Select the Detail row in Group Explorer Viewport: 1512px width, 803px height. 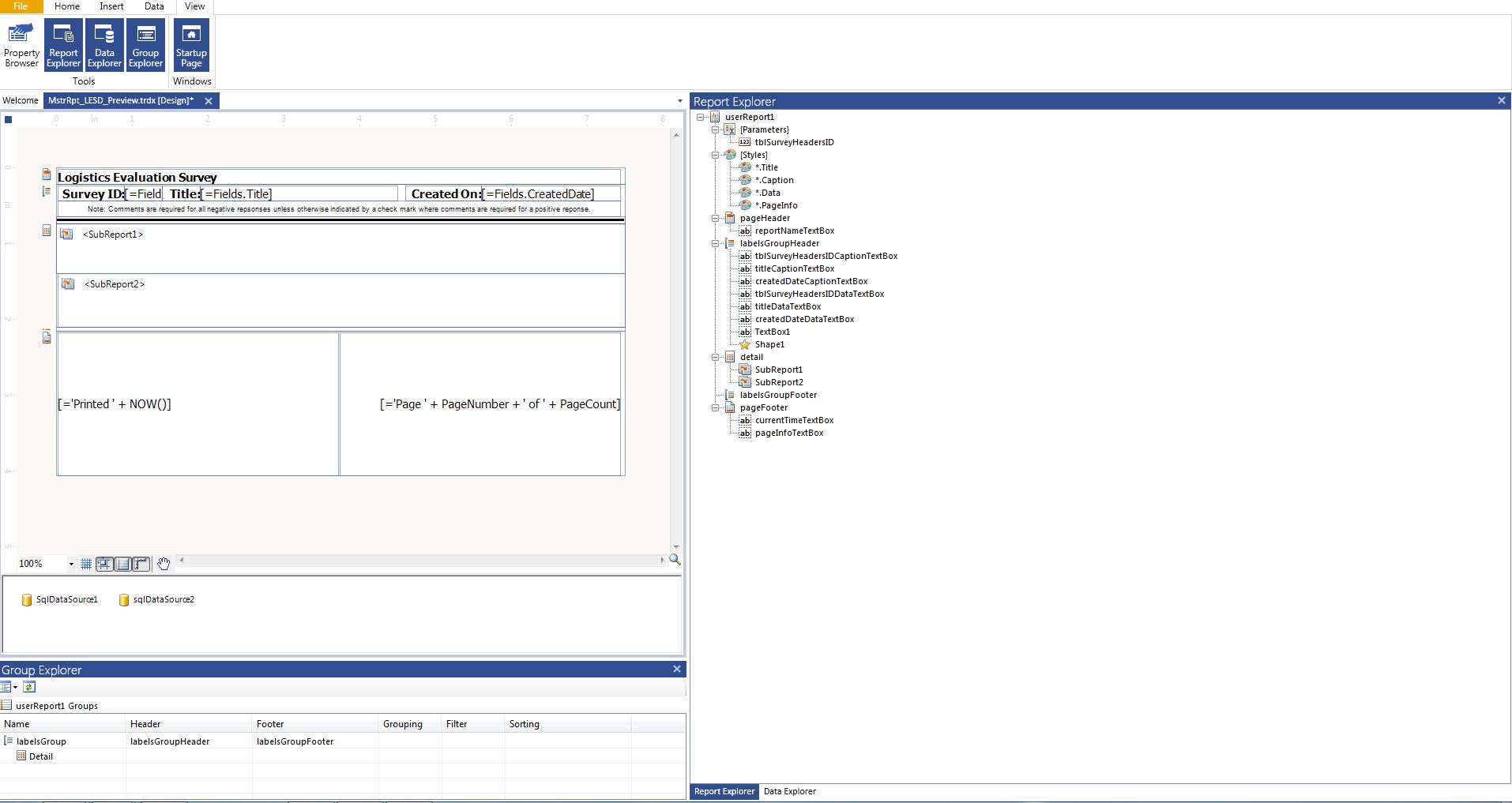point(343,756)
